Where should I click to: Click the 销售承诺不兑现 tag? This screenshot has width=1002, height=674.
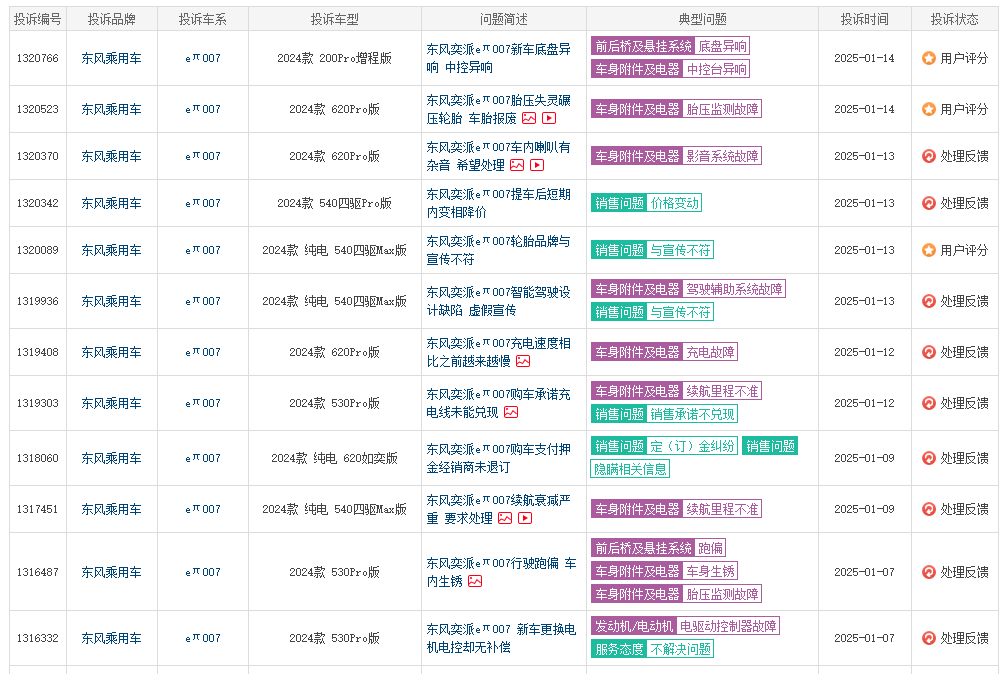(x=693, y=414)
